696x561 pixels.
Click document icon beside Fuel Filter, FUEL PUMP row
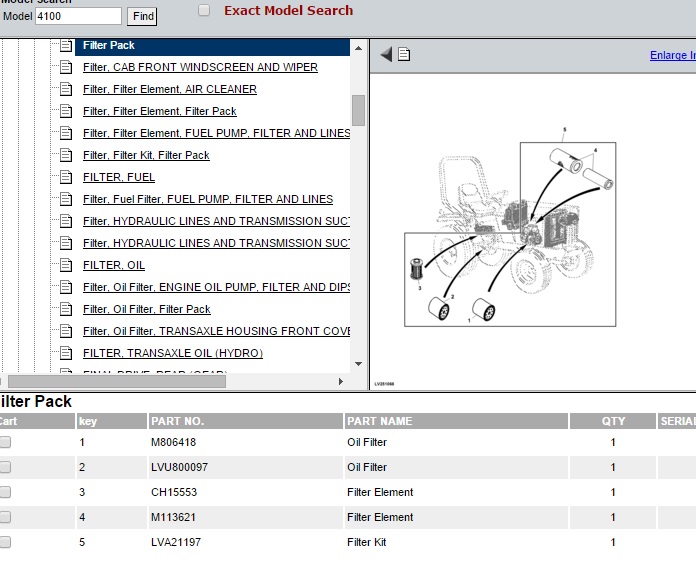(66, 199)
